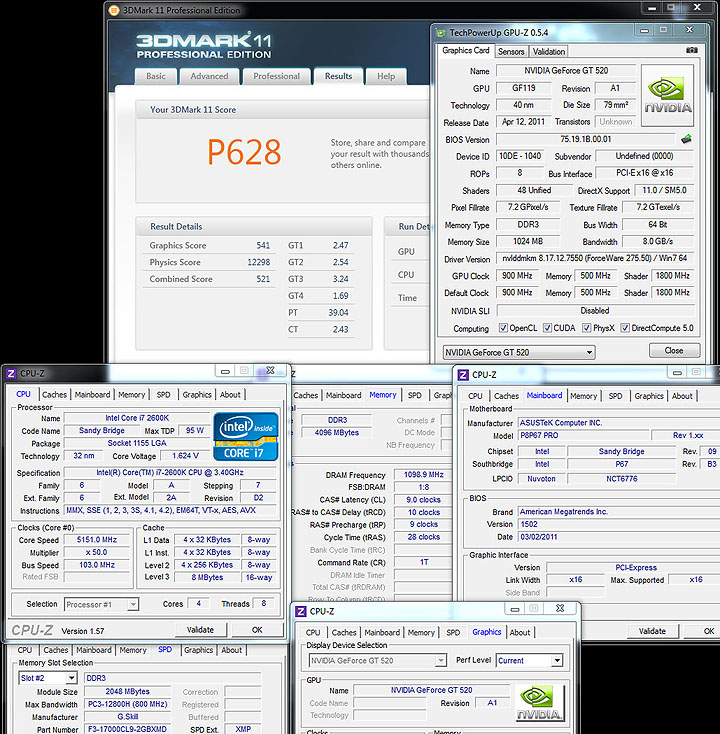This screenshot has height=734, width=720.
Task: Switch to the Advanced tab in 3DMark 11
Action: (209, 76)
